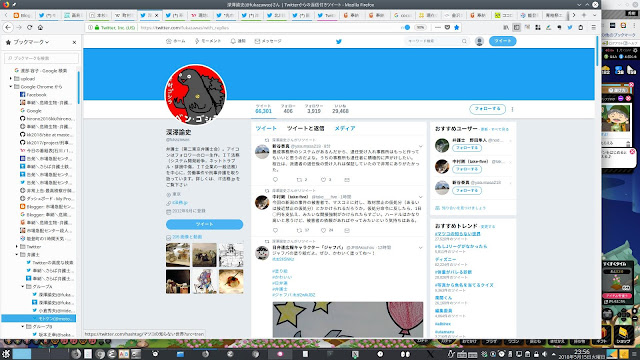Reload the current Twitter page
The image size is (640, 360).
(29, 27)
